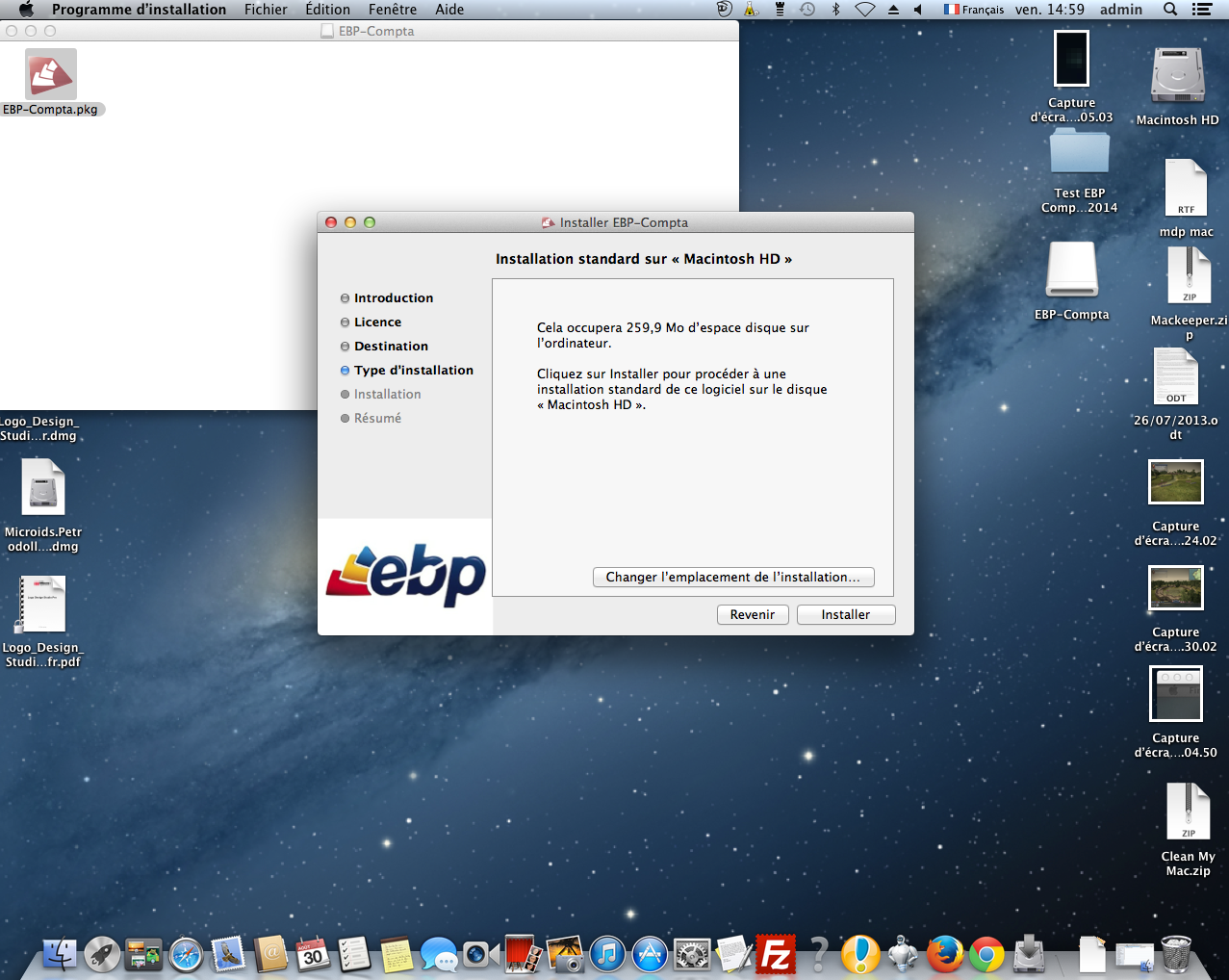Open screenshot thumbnail Capture d'écra...05.03

tap(1072, 60)
